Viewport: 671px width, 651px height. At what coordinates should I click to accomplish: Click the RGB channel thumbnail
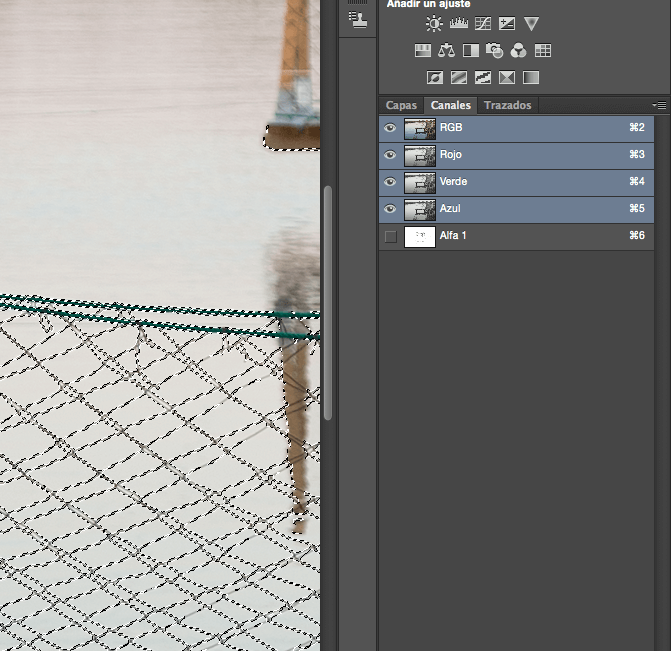click(420, 129)
